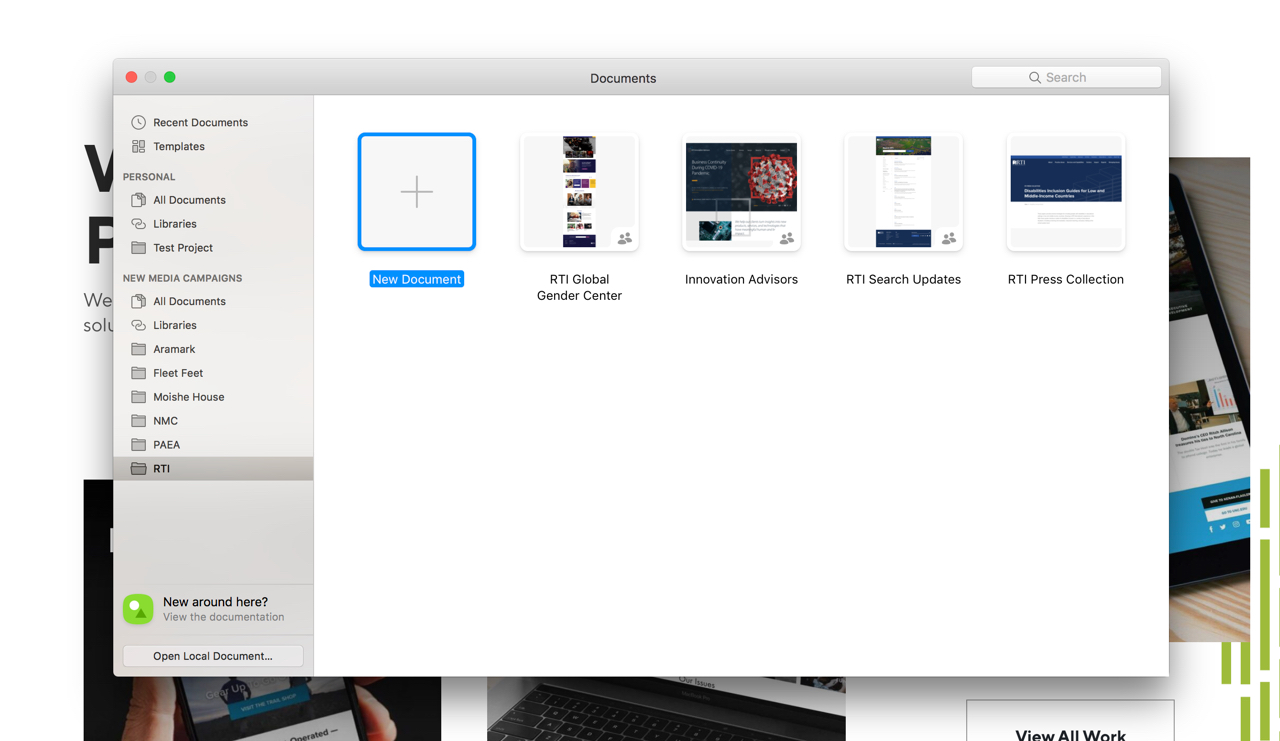Click shared-people badge on RTI Search Updates

pos(948,239)
